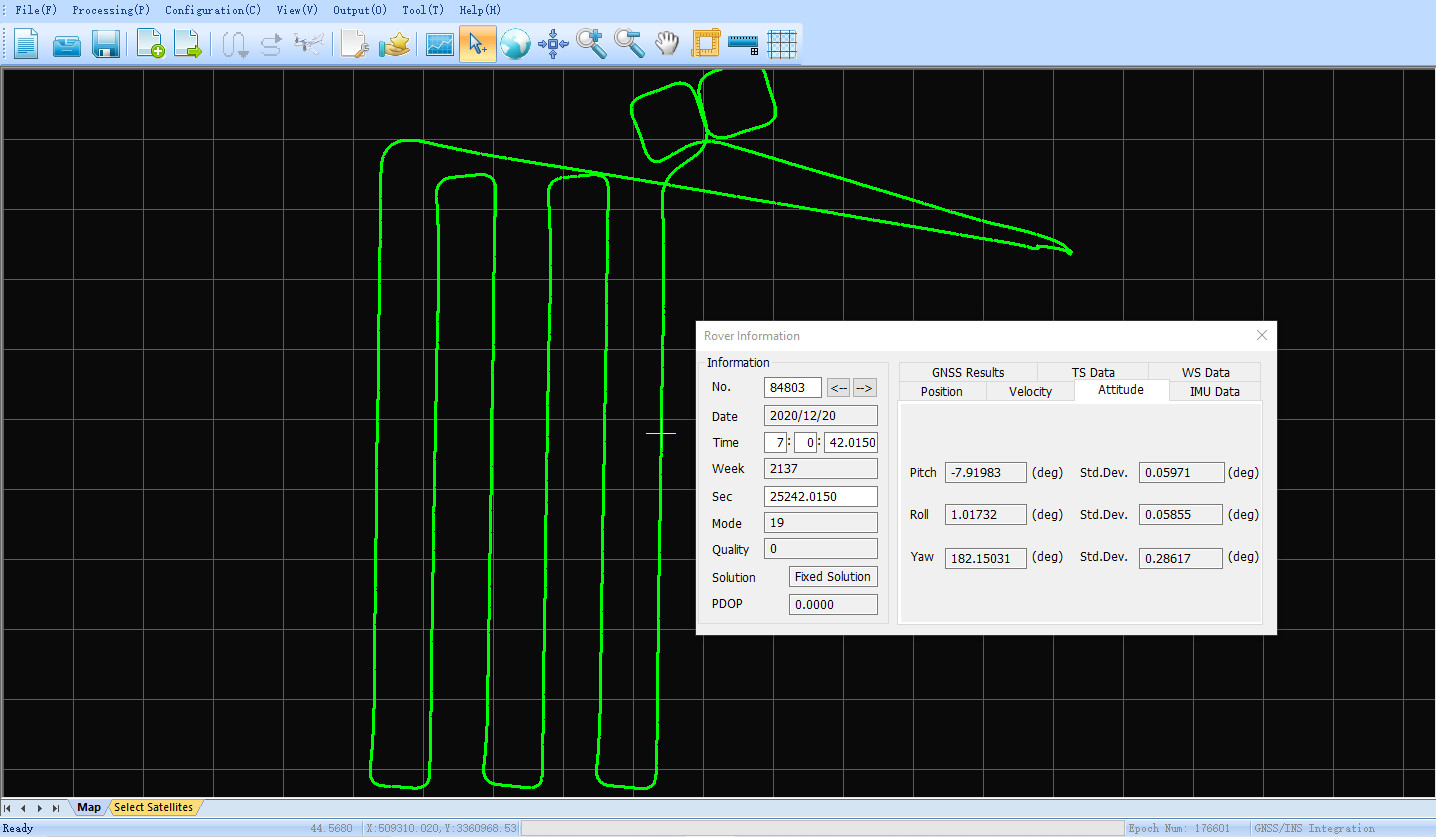Click the Time hour field

tap(775, 443)
